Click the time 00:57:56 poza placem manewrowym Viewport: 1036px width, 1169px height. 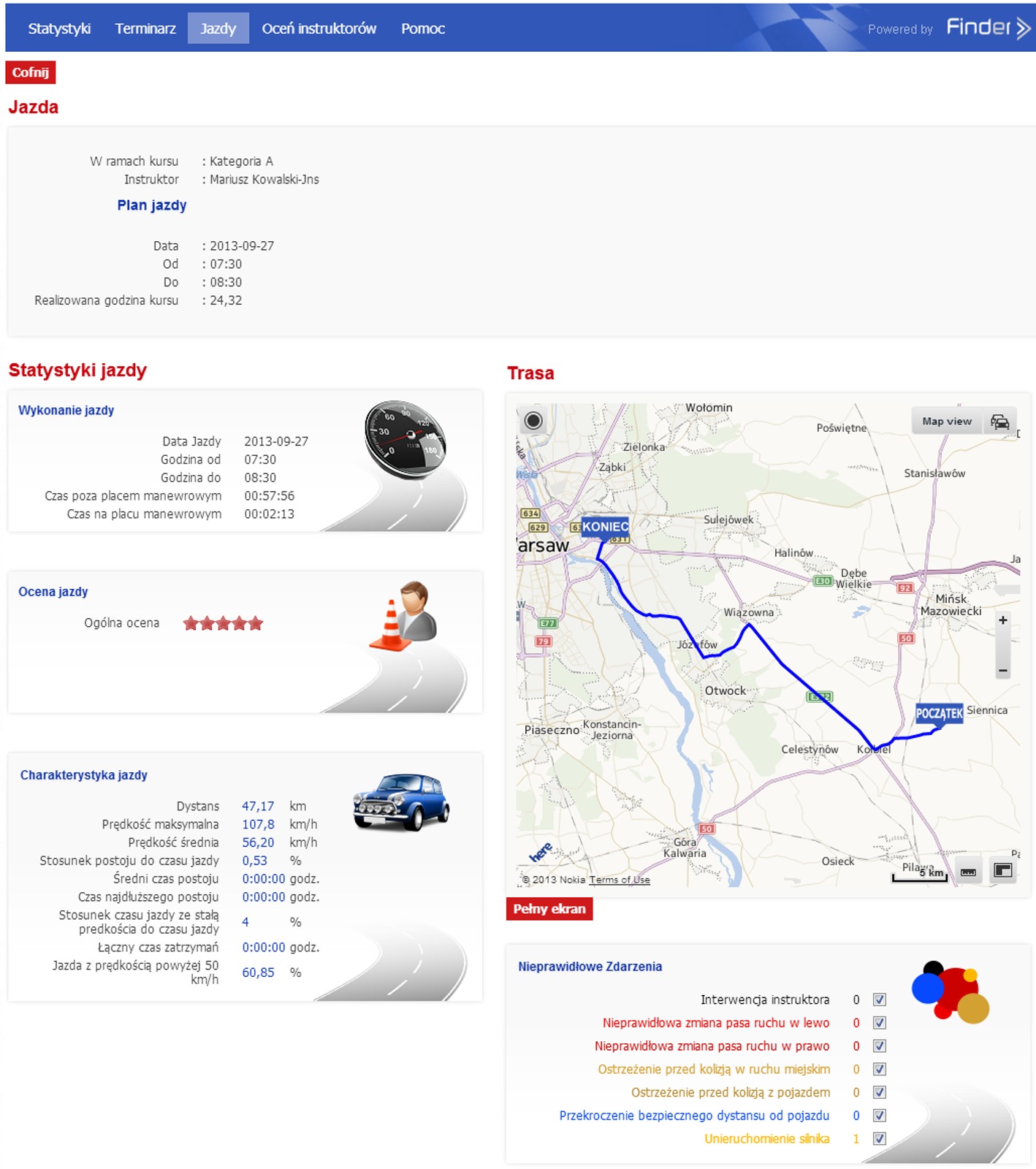pyautogui.click(x=269, y=496)
